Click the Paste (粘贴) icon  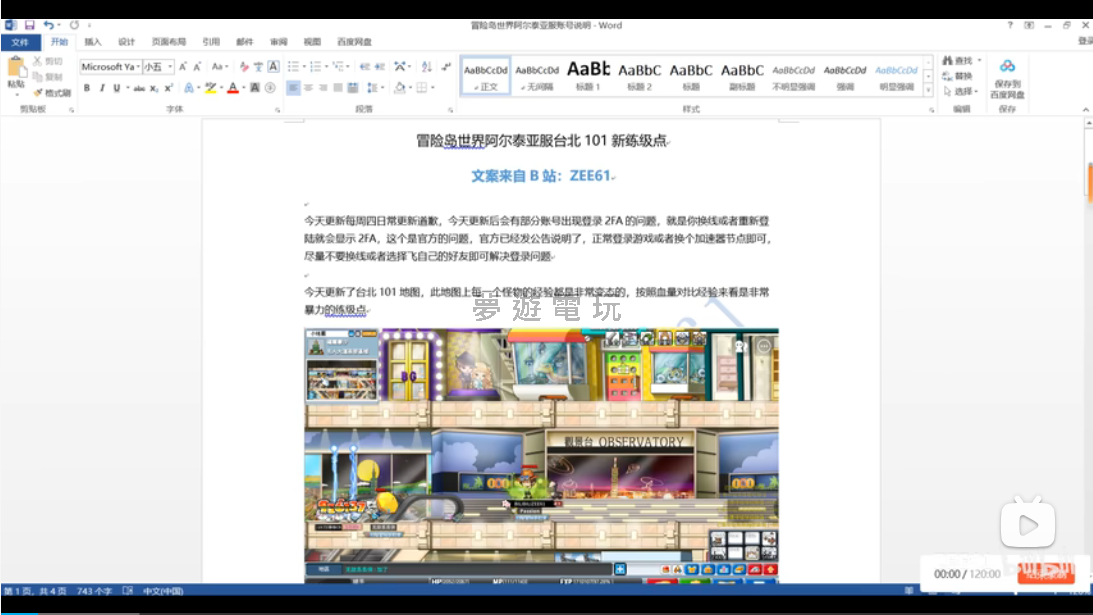(16, 70)
